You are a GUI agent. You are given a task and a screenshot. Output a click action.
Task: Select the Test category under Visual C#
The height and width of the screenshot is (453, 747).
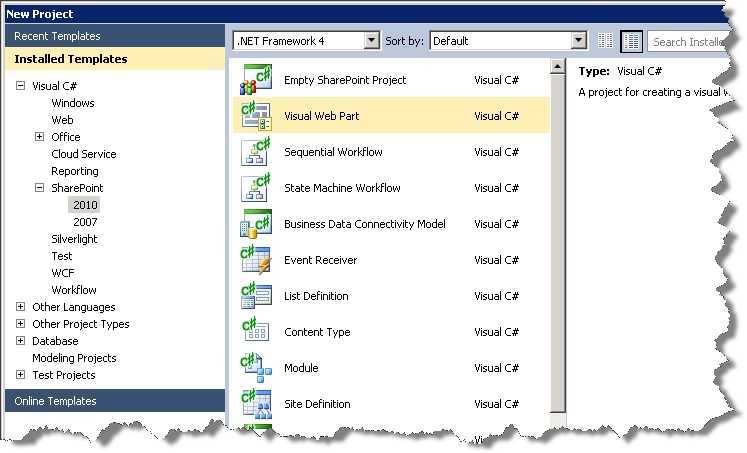[62, 256]
